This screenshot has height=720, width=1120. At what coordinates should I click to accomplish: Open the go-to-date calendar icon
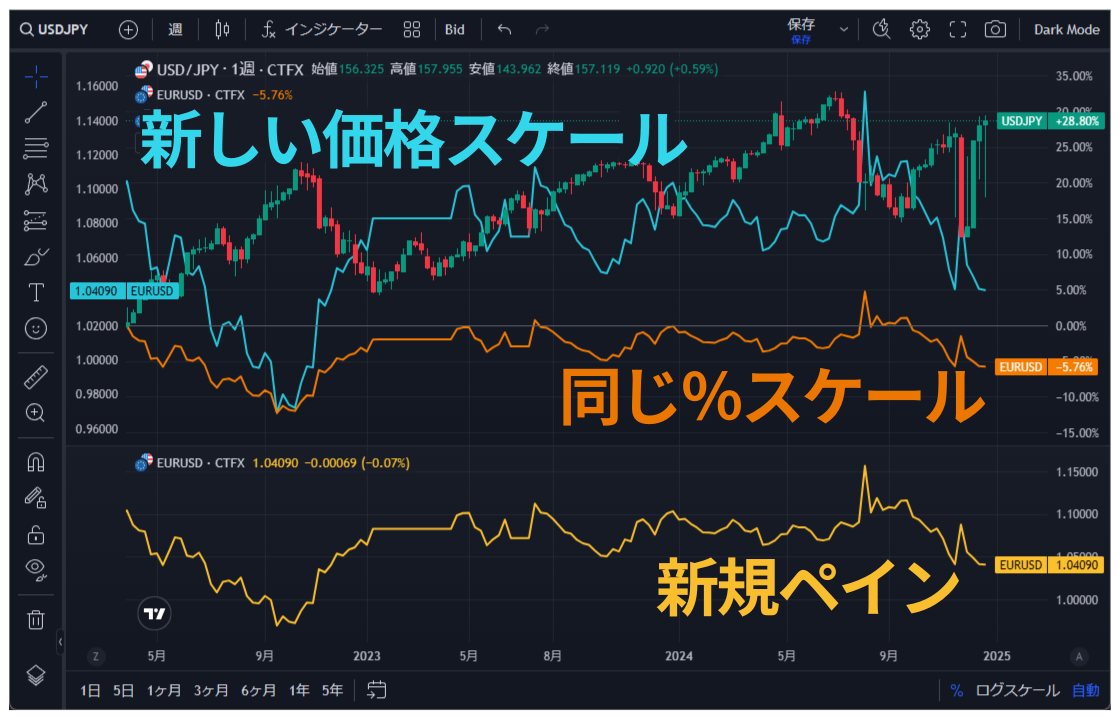pyautogui.click(x=376, y=690)
